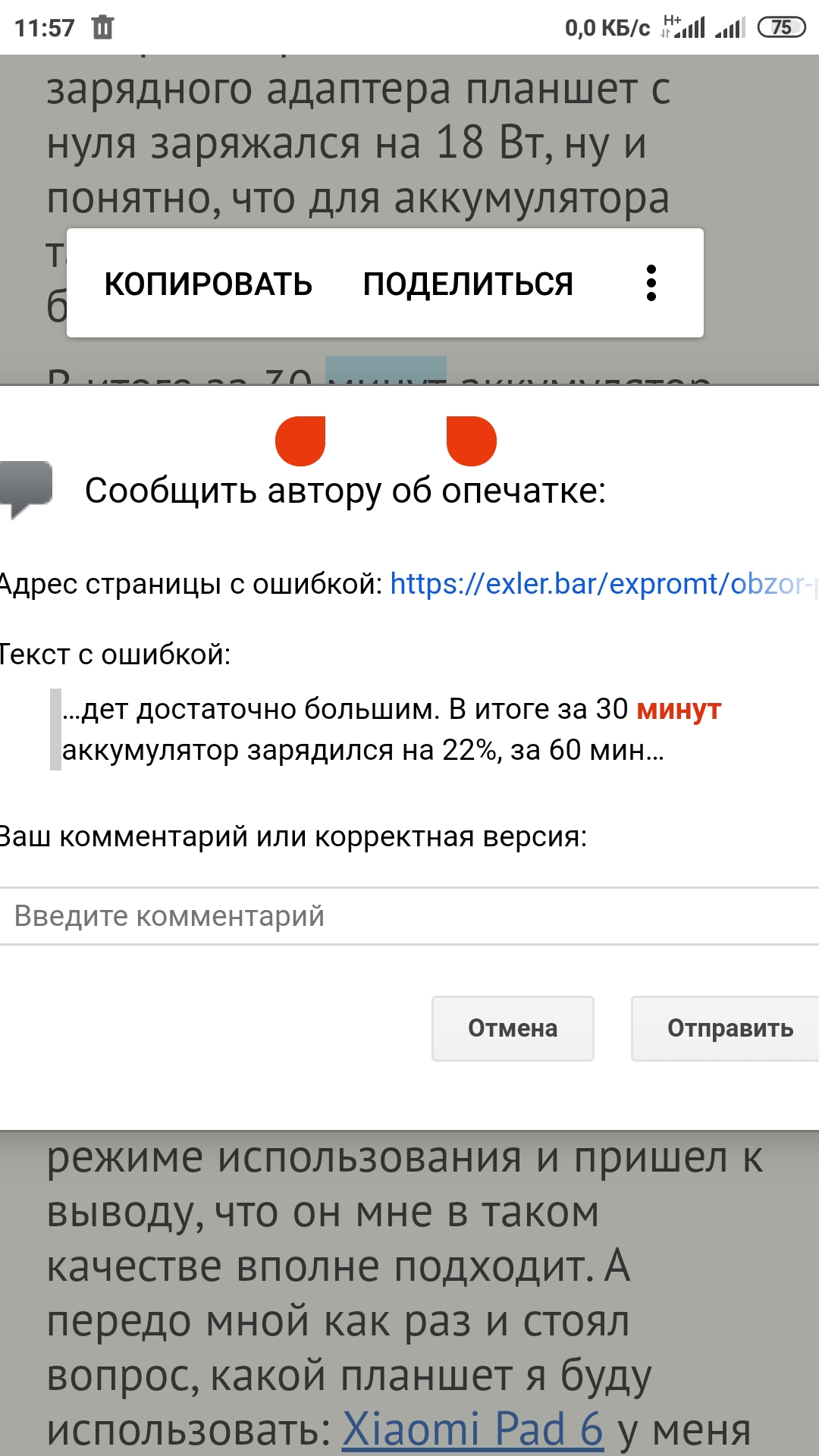Tap the left orange selection handle
819x1456 pixels.
coord(301,441)
